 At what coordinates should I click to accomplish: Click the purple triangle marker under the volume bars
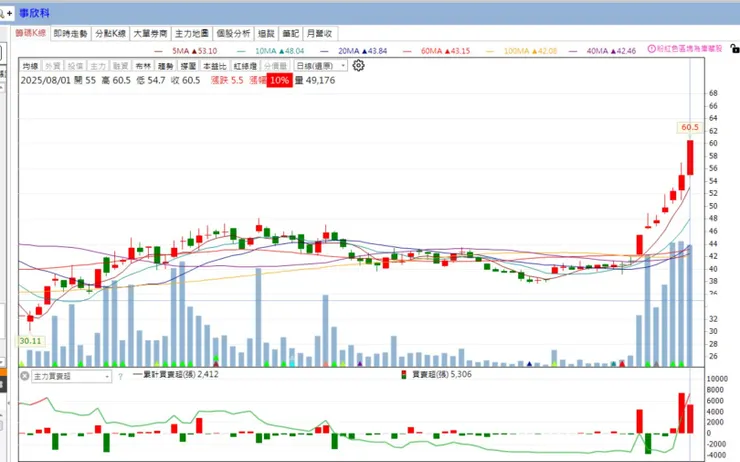pyautogui.click(x=360, y=364)
